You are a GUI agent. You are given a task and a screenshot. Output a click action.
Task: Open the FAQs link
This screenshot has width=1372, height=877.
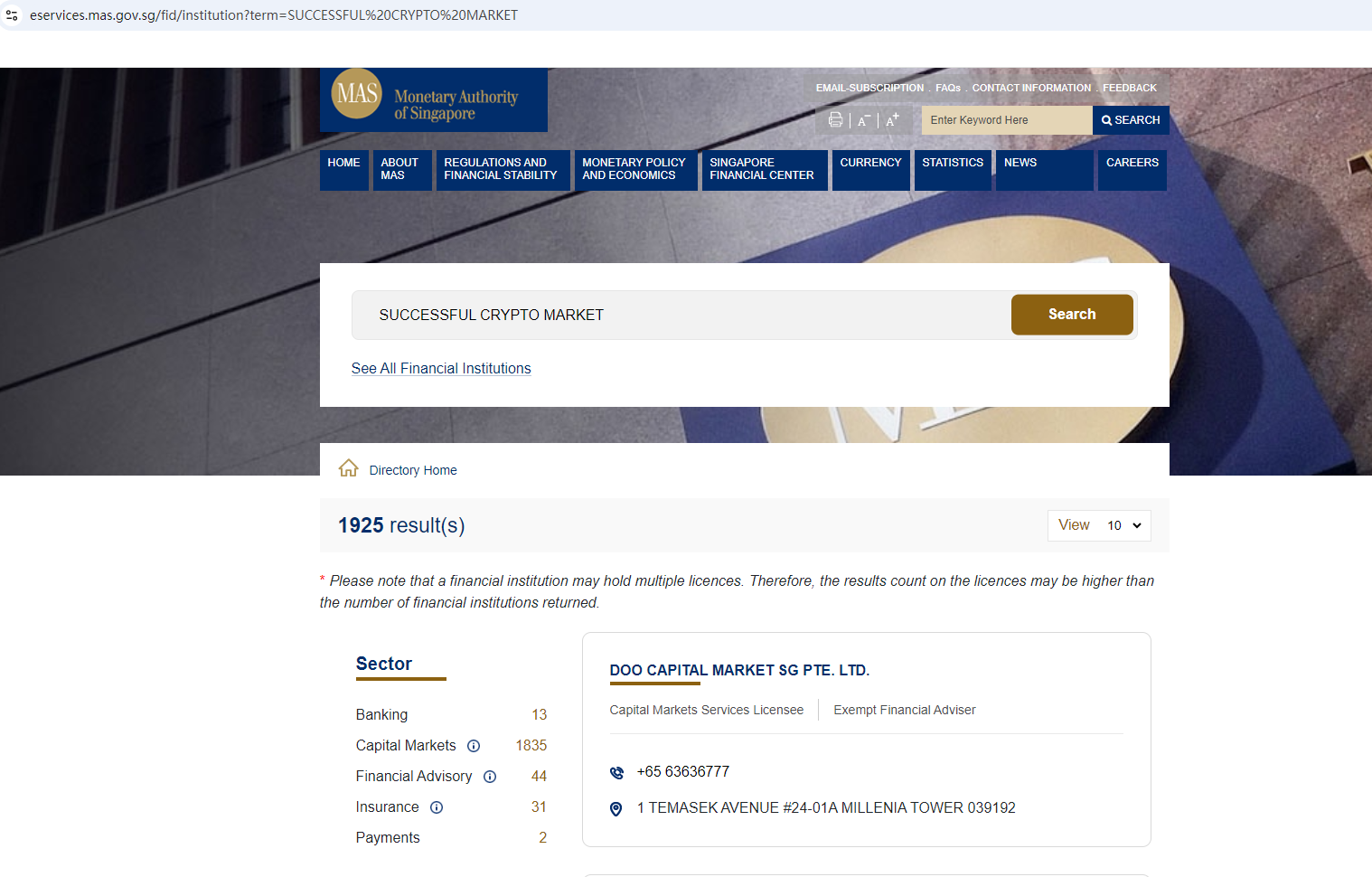click(x=948, y=88)
